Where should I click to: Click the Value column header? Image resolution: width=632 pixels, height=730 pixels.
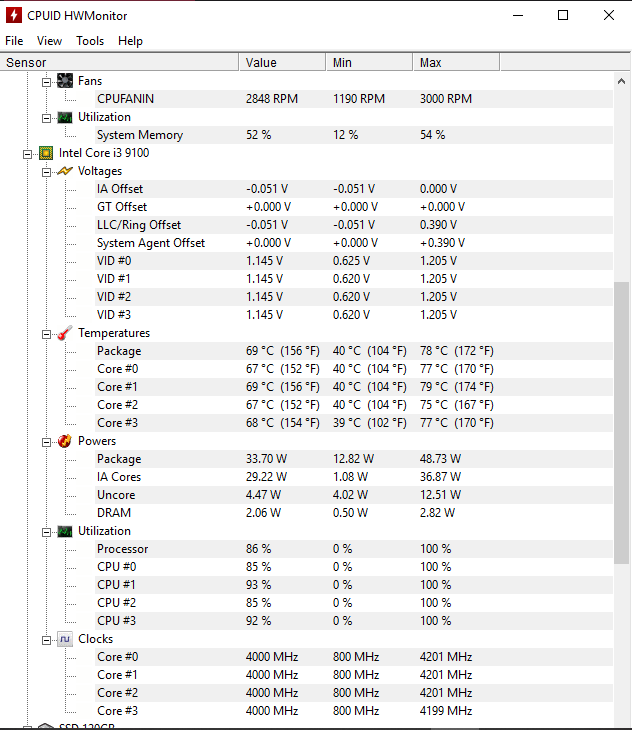click(x=282, y=62)
